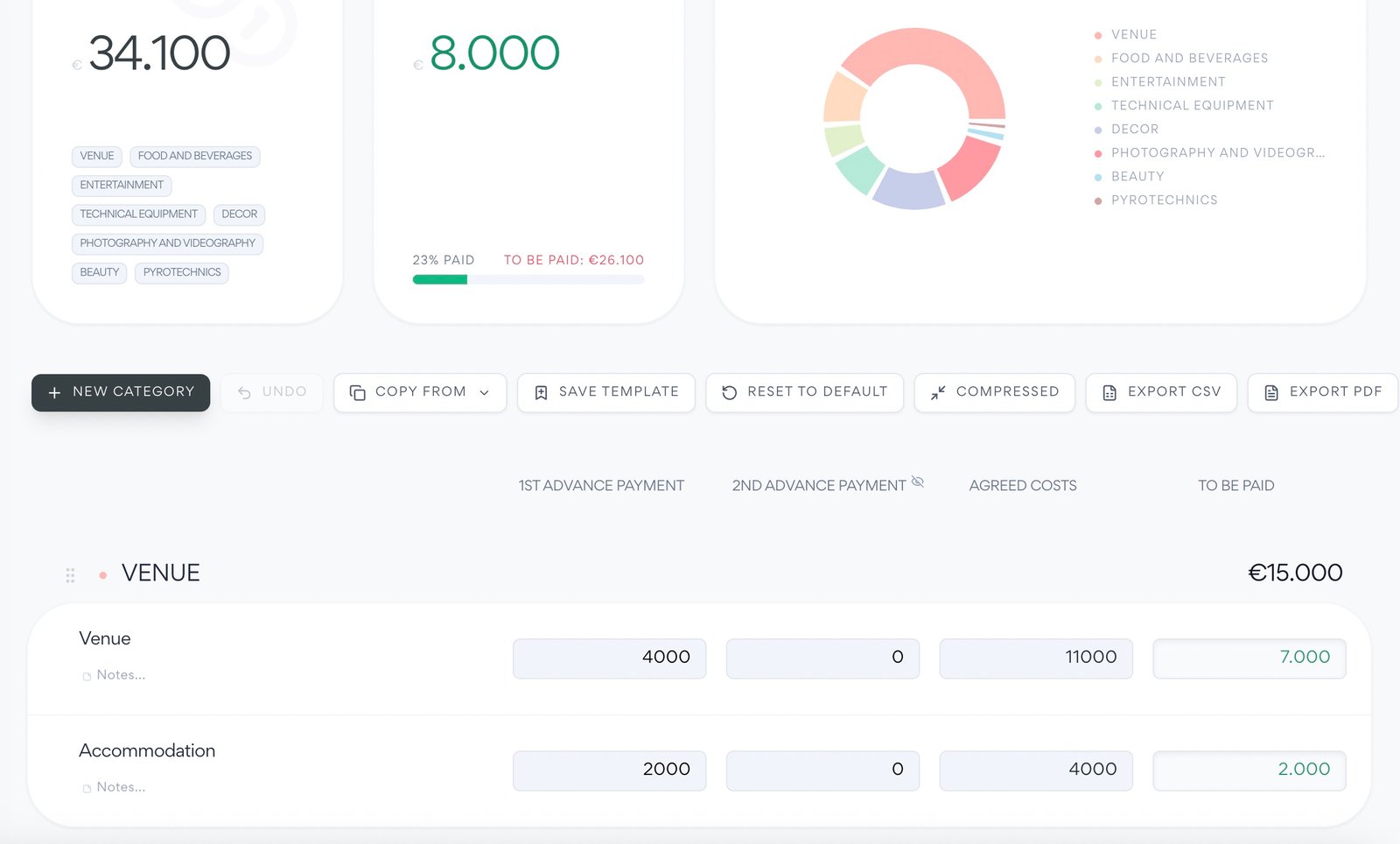Viewport: 1400px width, 844px height.
Task: Click Accommodation to be paid 2.000
Action: [1249, 770]
